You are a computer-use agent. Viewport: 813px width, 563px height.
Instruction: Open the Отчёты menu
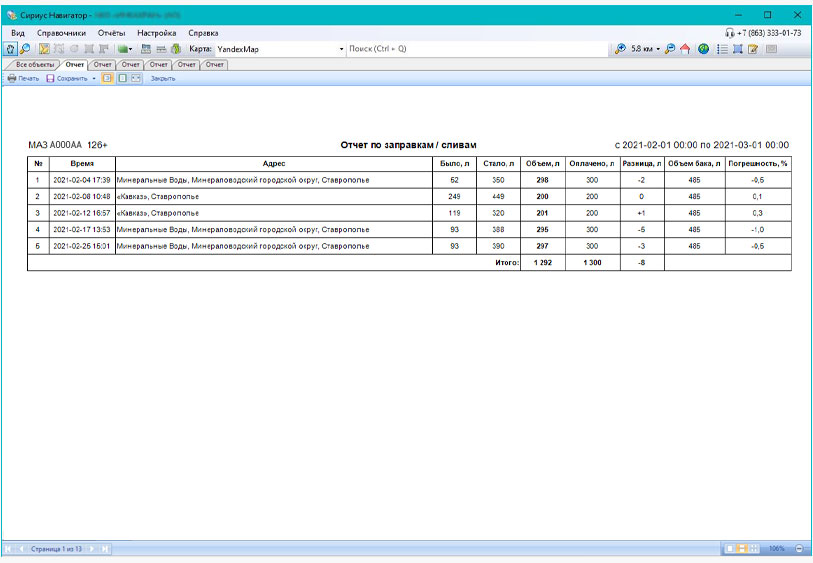click(111, 33)
